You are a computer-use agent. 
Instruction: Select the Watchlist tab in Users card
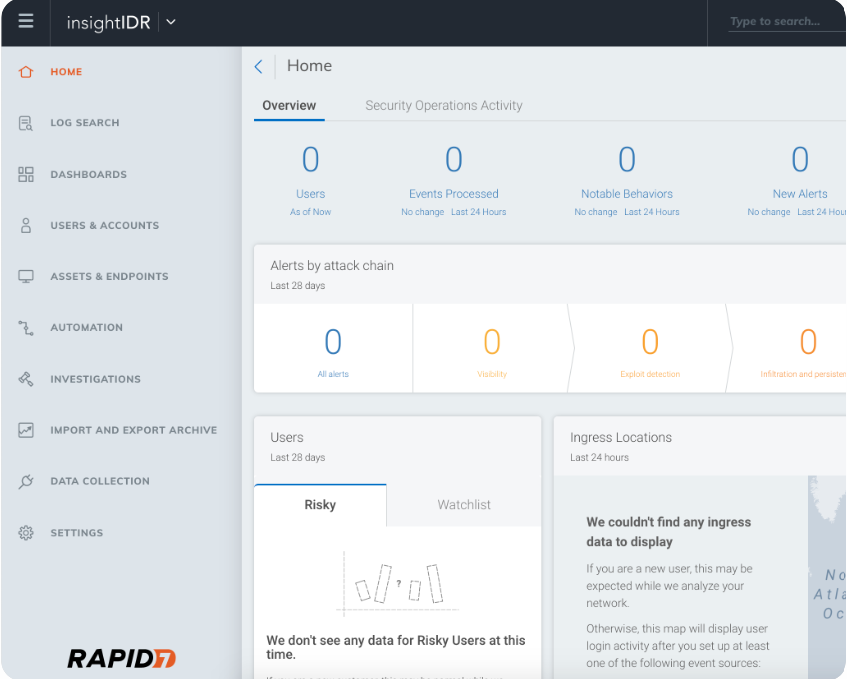coord(464,505)
